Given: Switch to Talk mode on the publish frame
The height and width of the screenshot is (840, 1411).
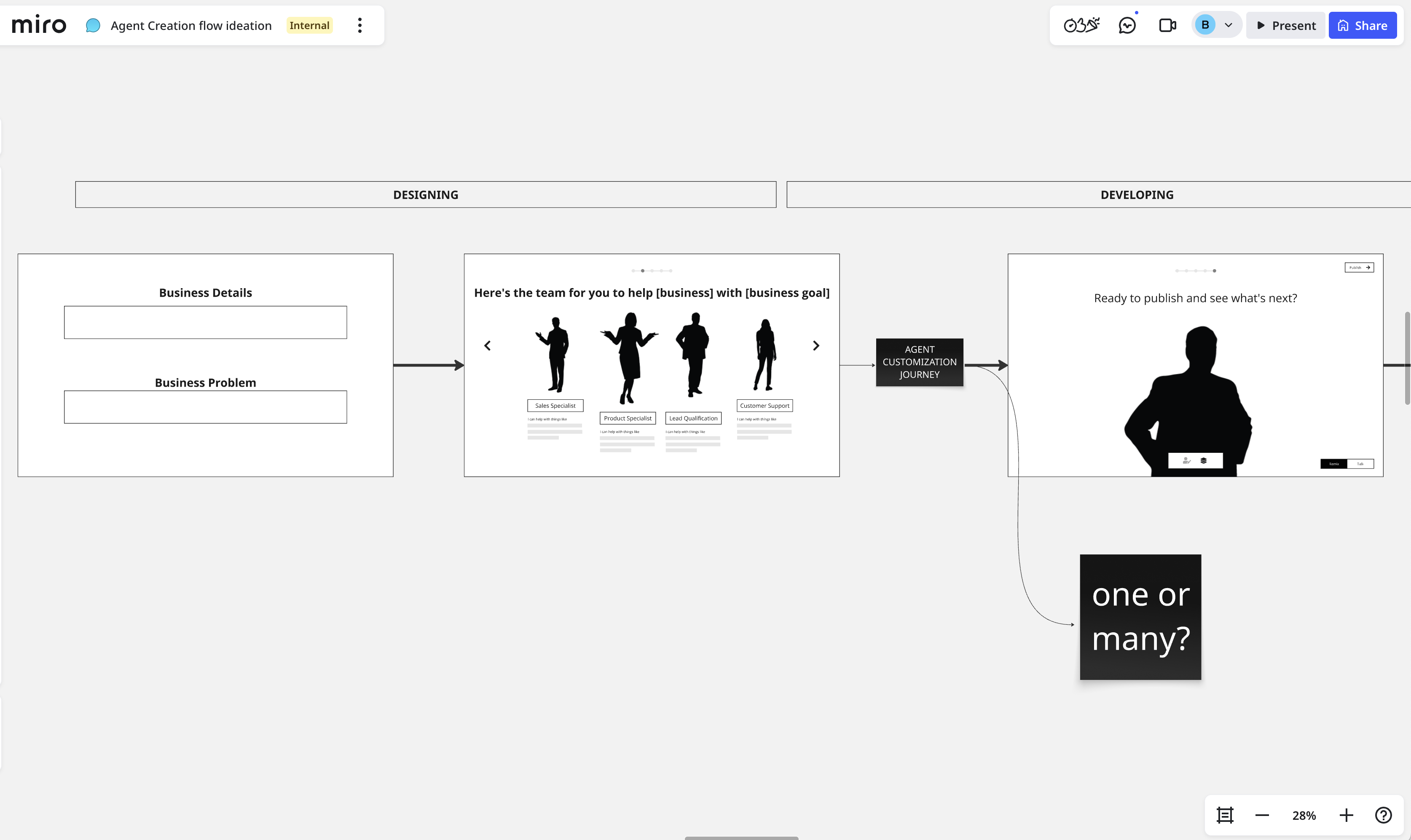Looking at the screenshot, I should (x=1360, y=463).
